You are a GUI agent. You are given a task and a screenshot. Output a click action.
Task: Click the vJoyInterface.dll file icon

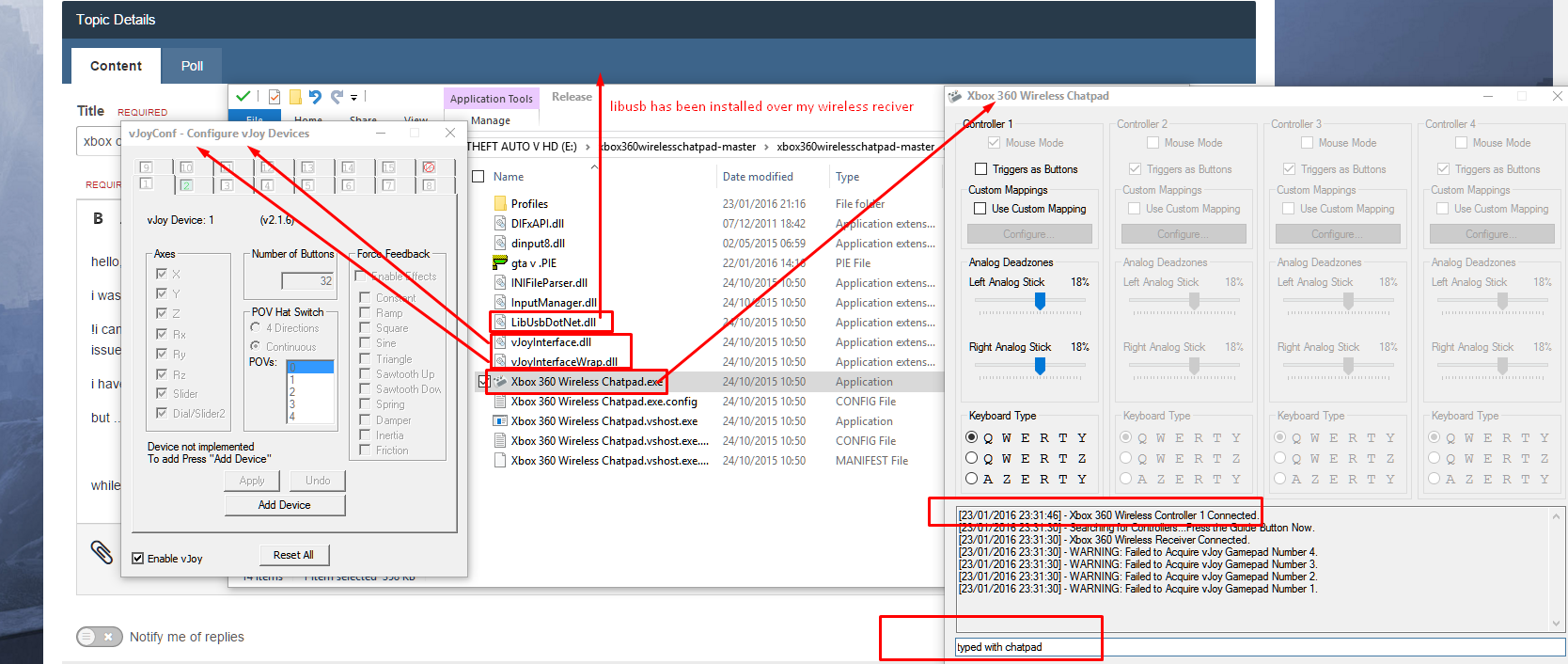point(500,341)
